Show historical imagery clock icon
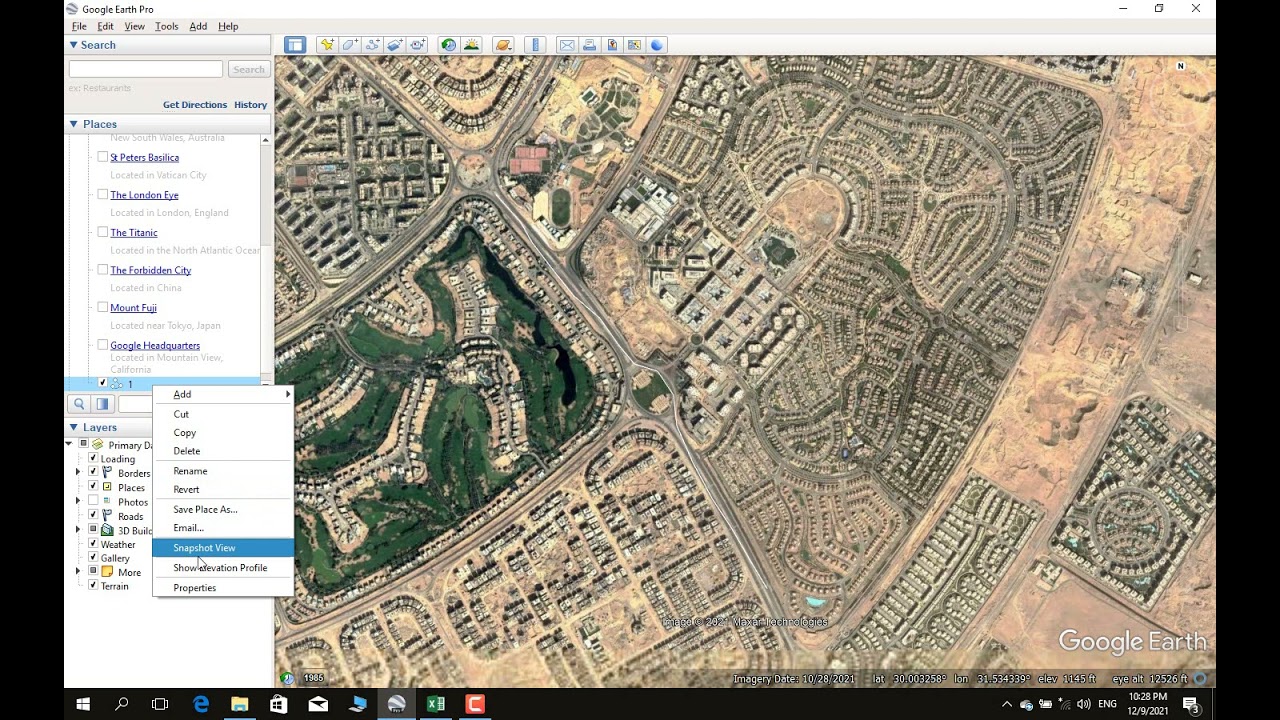This screenshot has width=1280, height=720. click(x=448, y=45)
